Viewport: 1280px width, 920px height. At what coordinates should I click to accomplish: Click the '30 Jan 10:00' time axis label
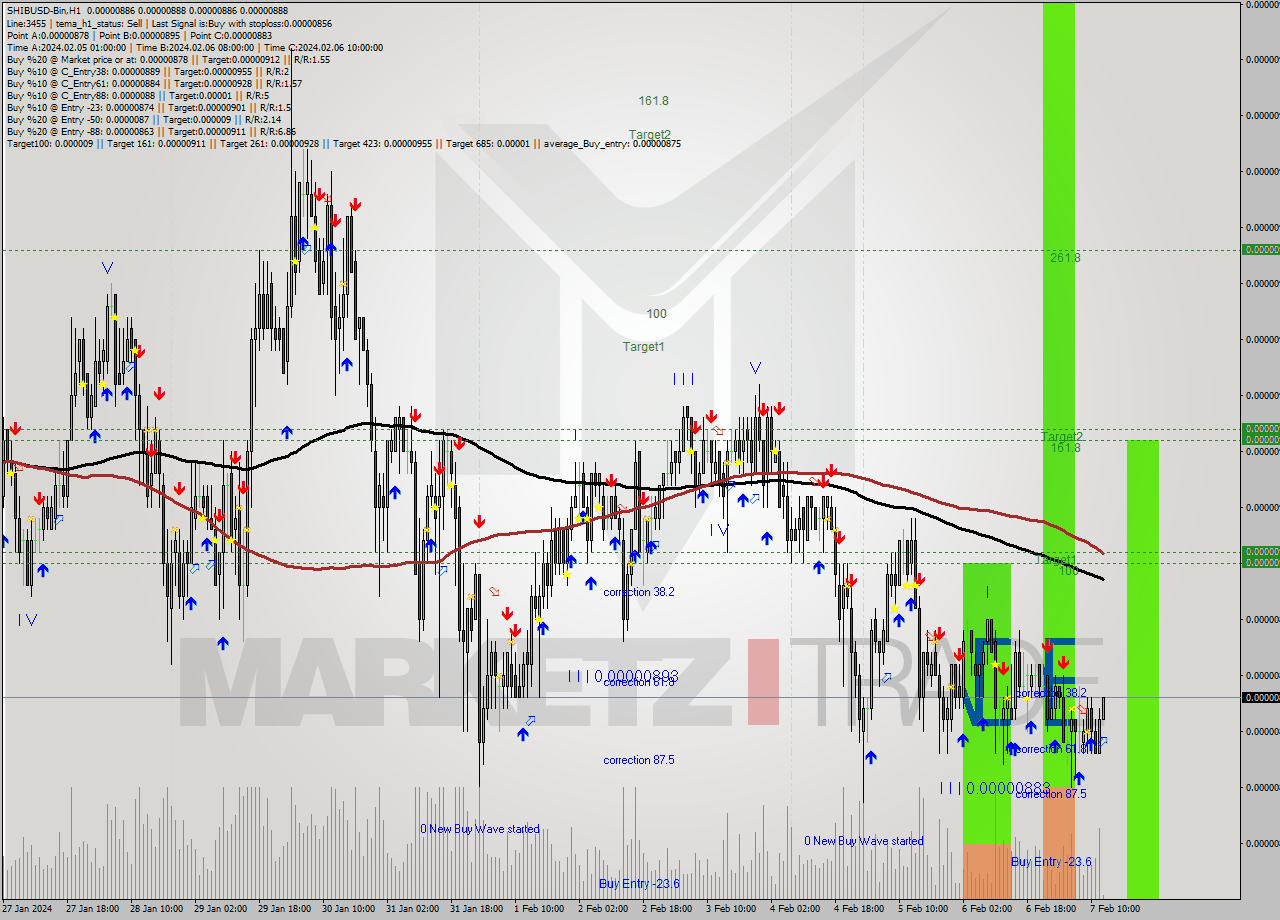tap(350, 909)
